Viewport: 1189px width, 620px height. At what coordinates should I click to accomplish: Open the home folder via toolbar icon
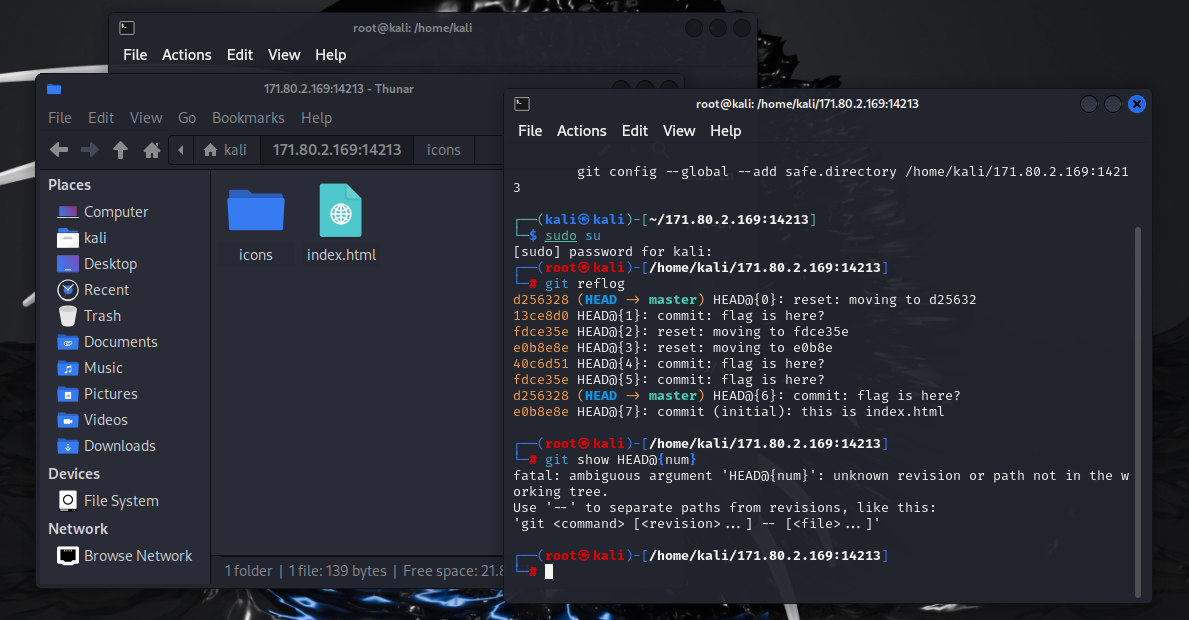pos(149,149)
